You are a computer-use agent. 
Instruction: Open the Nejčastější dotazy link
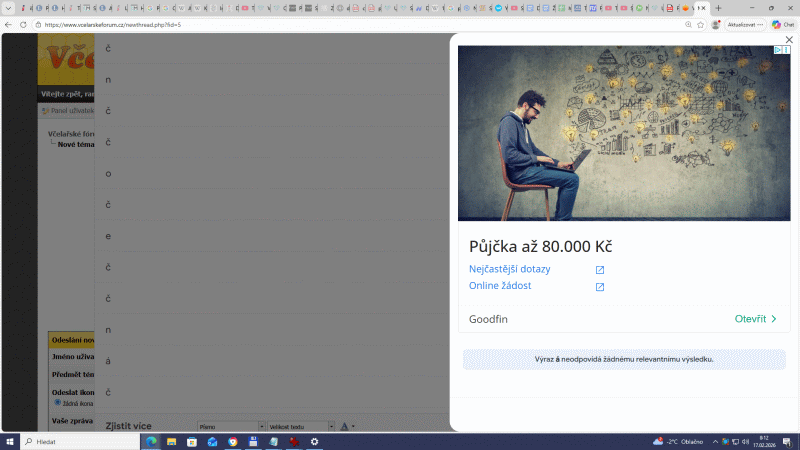point(509,269)
